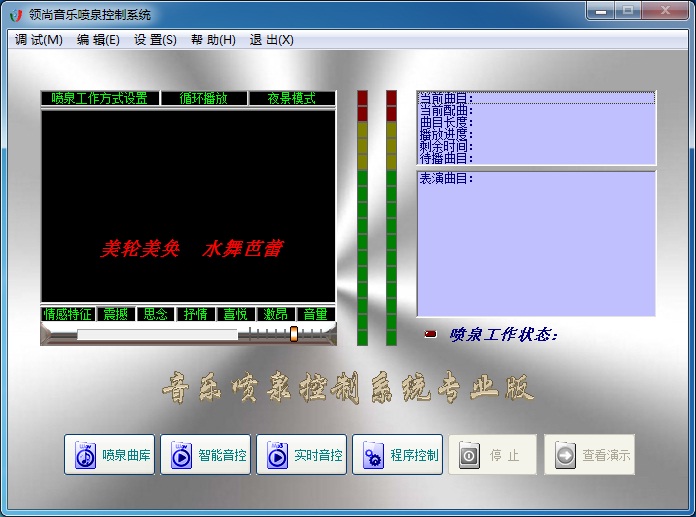The width and height of the screenshot is (696, 517).
Task: Click inside the 表演曲目 performance list box
Action: 535,245
